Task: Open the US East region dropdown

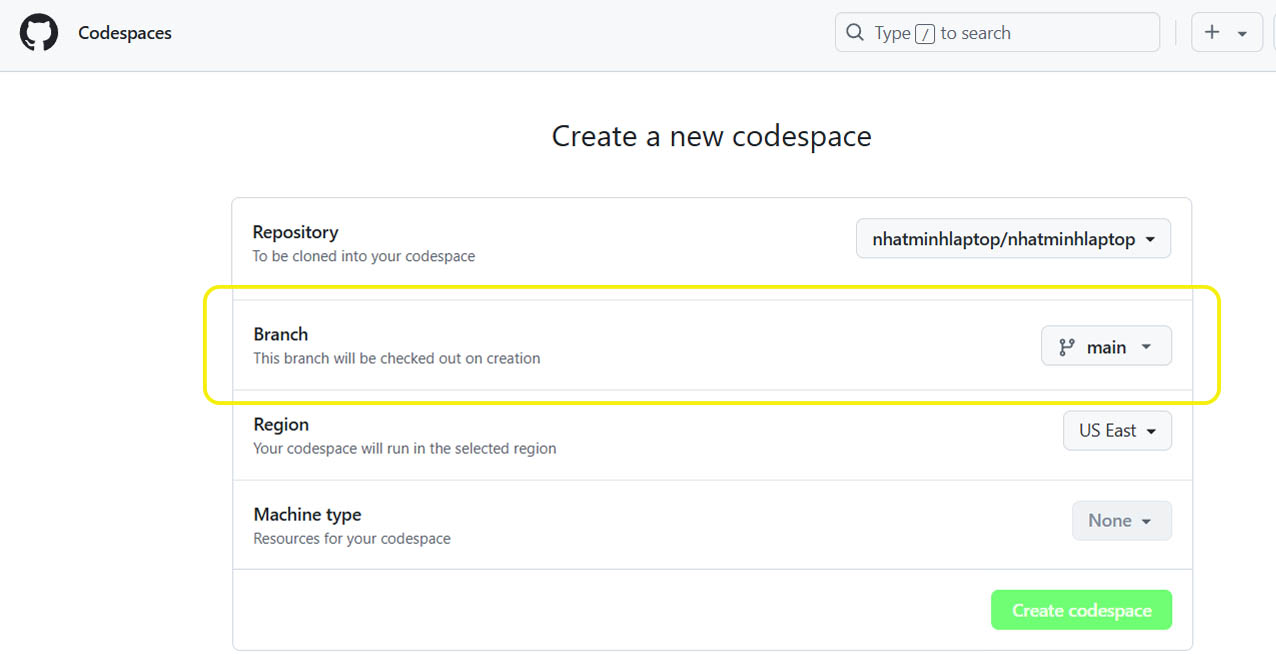Action: point(1117,430)
